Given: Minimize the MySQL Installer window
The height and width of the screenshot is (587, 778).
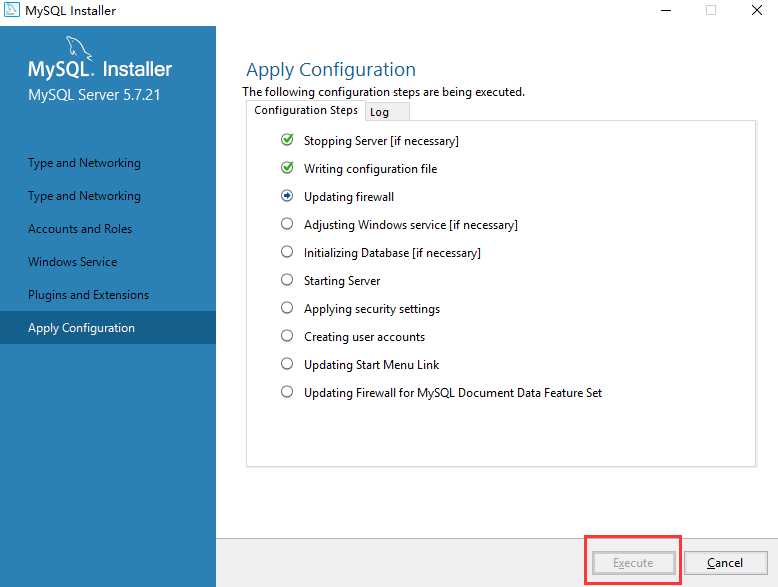Looking at the screenshot, I should coord(666,10).
